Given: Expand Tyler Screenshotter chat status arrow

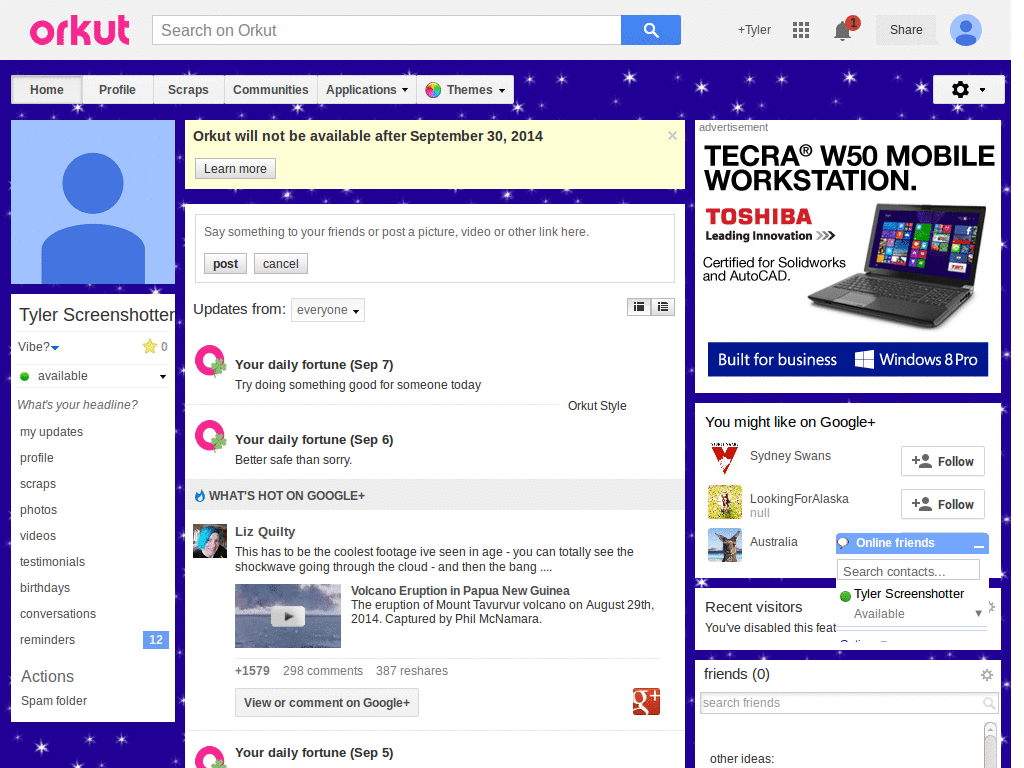Looking at the screenshot, I should (978, 613).
